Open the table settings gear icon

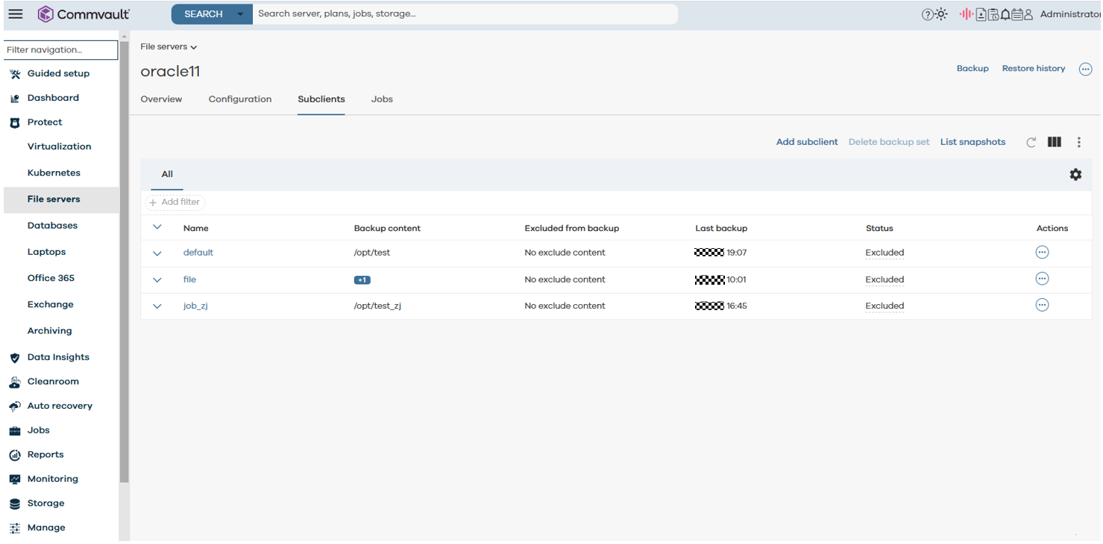1075,174
